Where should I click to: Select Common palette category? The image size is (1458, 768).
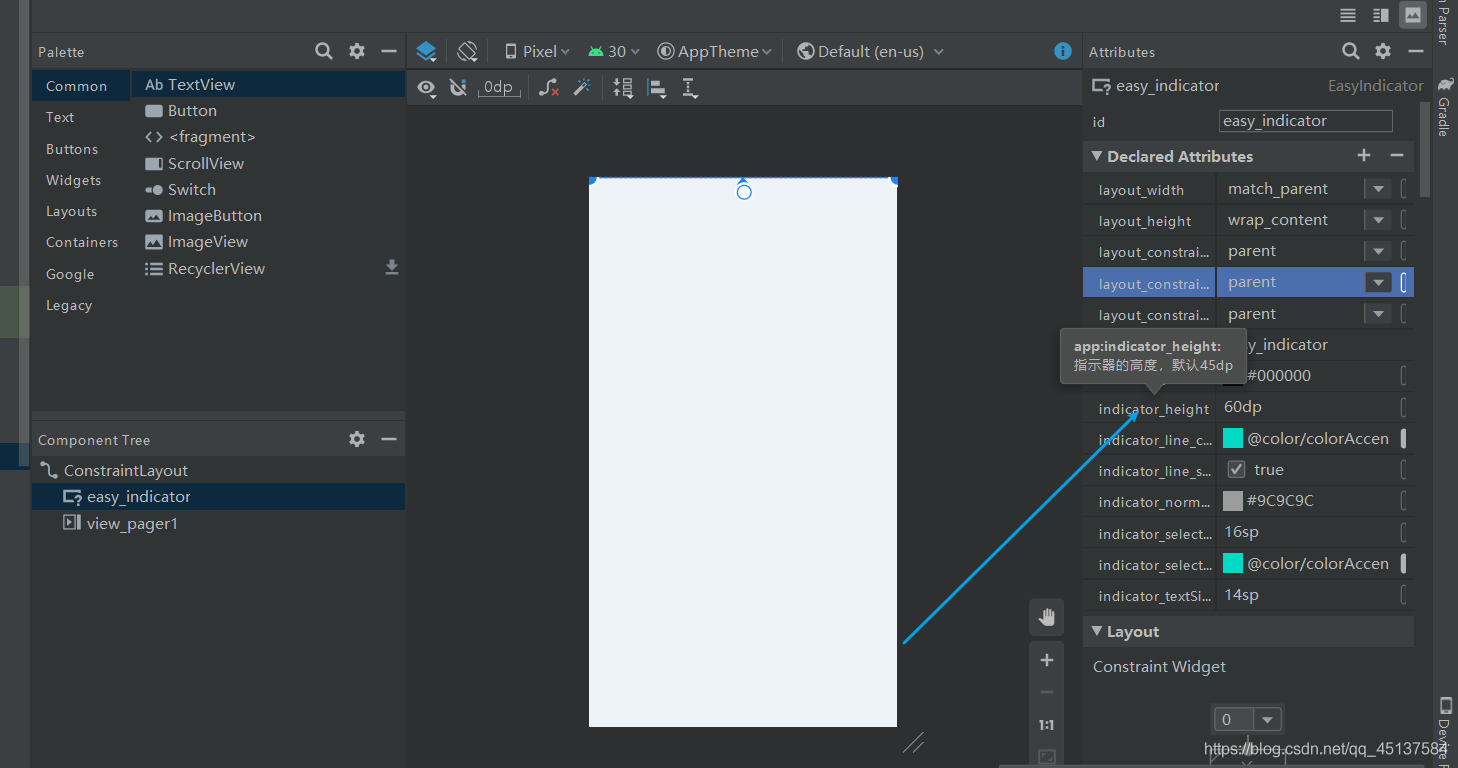tap(81, 86)
